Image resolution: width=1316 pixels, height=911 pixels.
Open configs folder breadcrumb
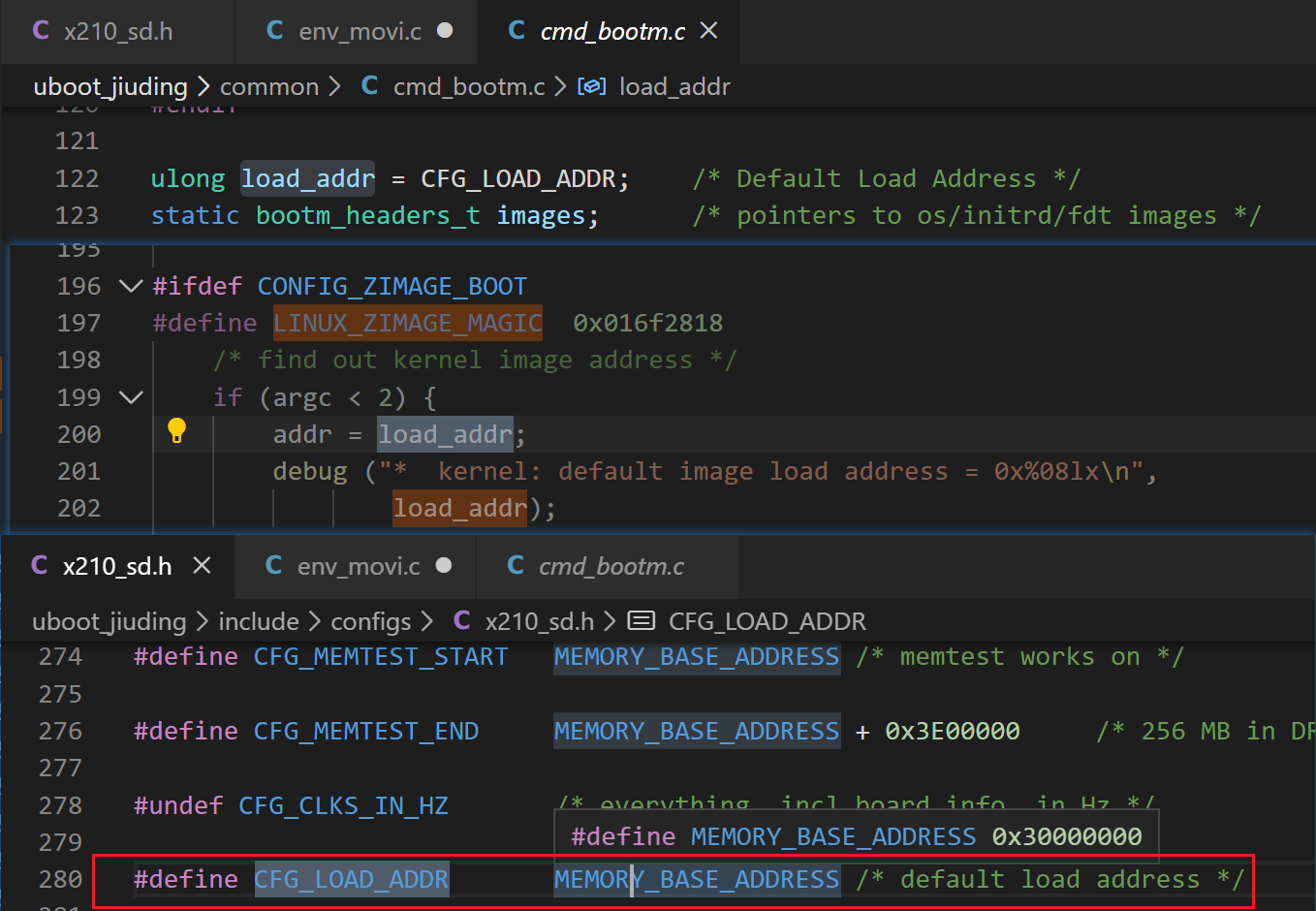click(x=371, y=621)
